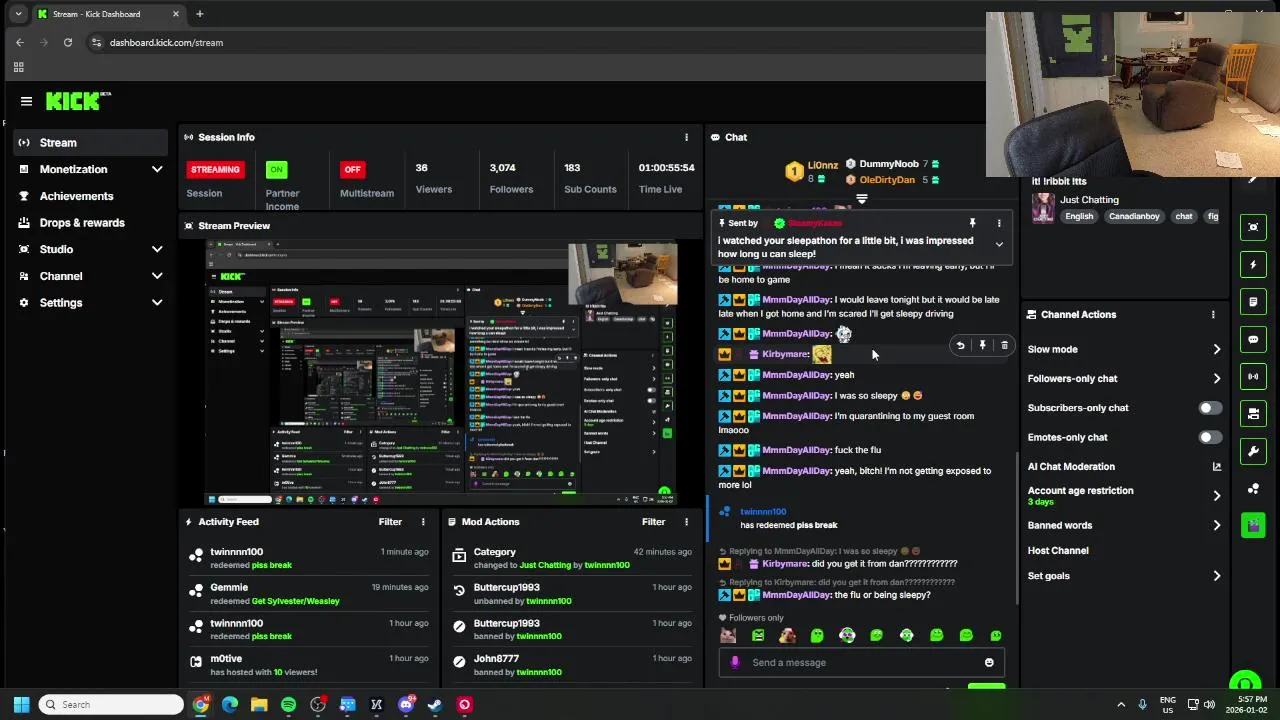Open Channel Actions options menu

pyautogui.click(x=1213, y=315)
